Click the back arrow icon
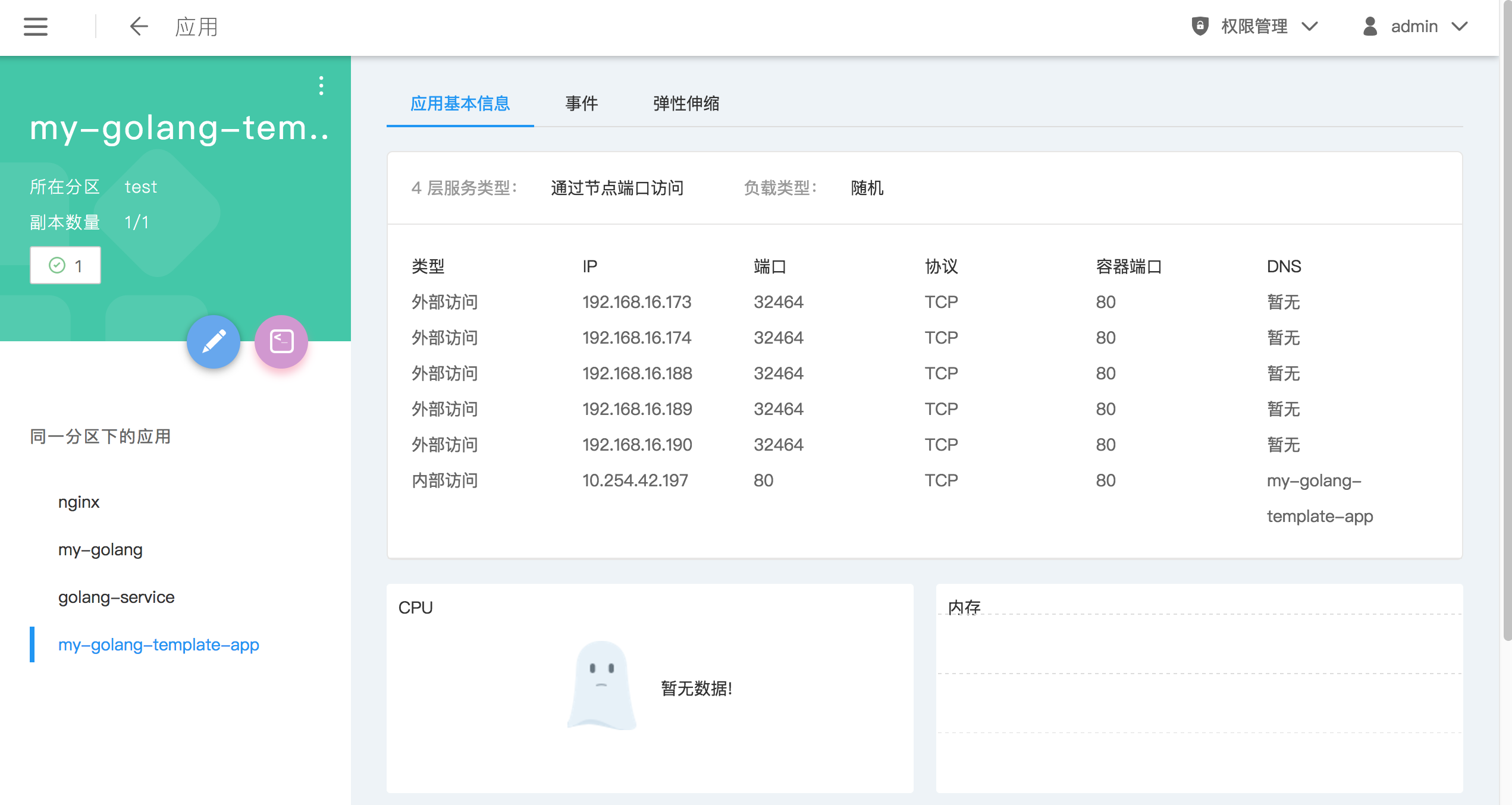This screenshot has height=805, width=1512. click(x=139, y=27)
